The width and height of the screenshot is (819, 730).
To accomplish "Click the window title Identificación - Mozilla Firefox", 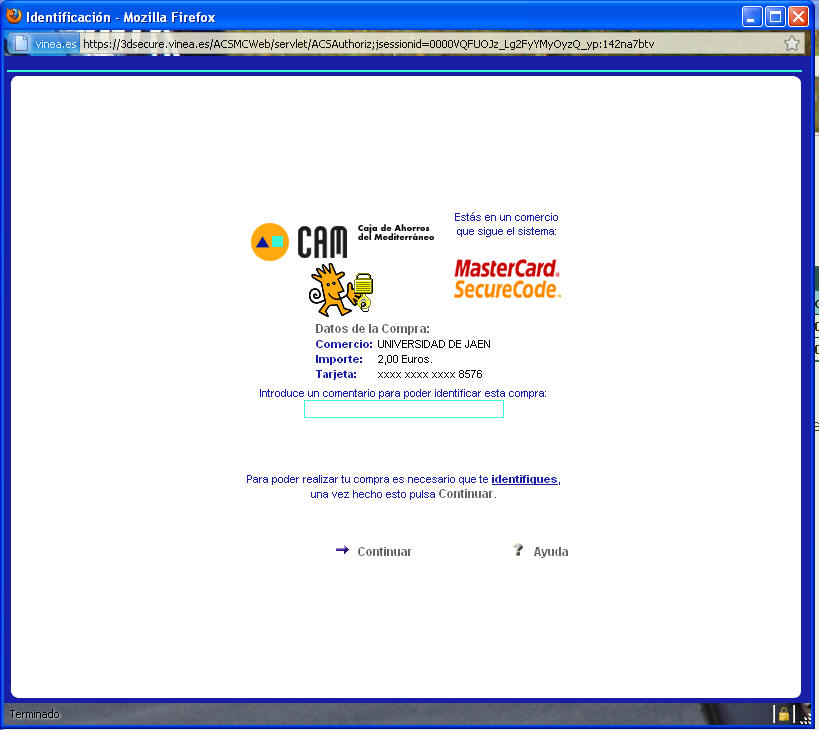I will 121,17.
